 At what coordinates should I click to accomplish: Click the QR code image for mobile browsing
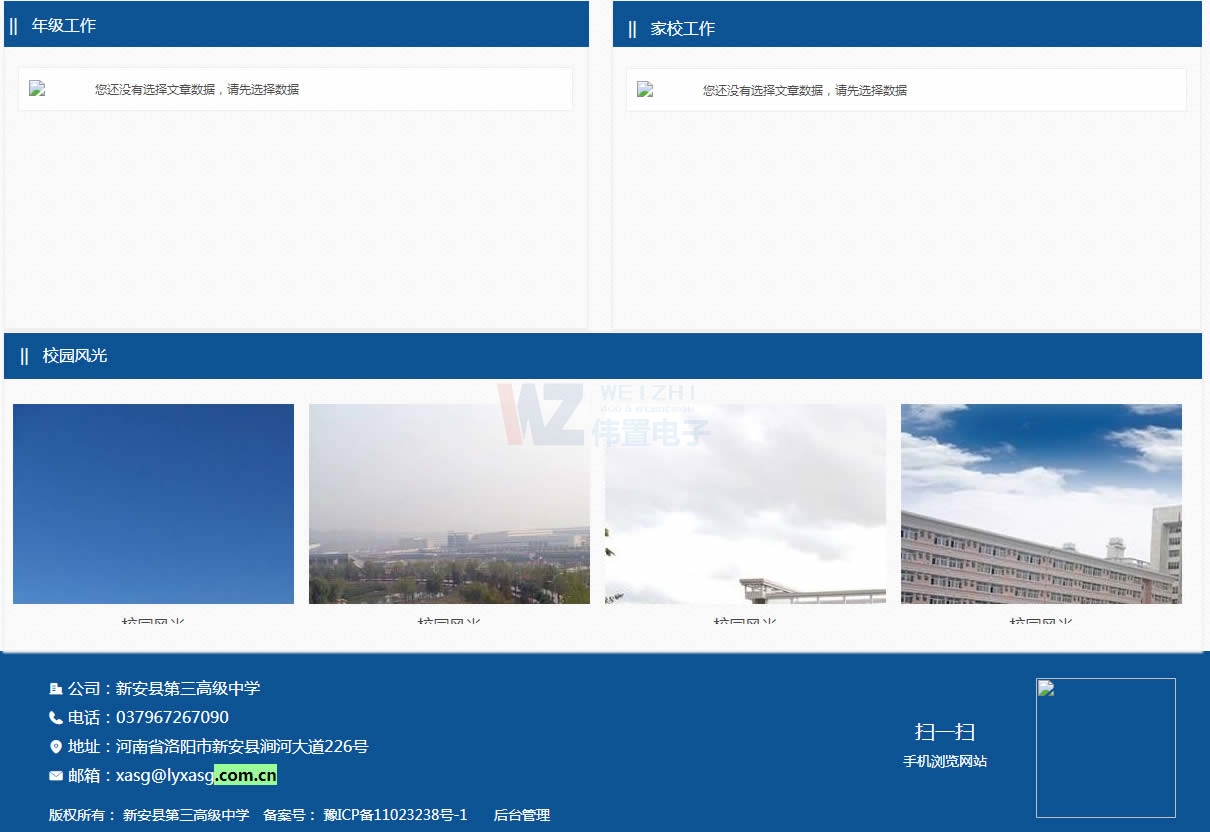pos(1105,747)
